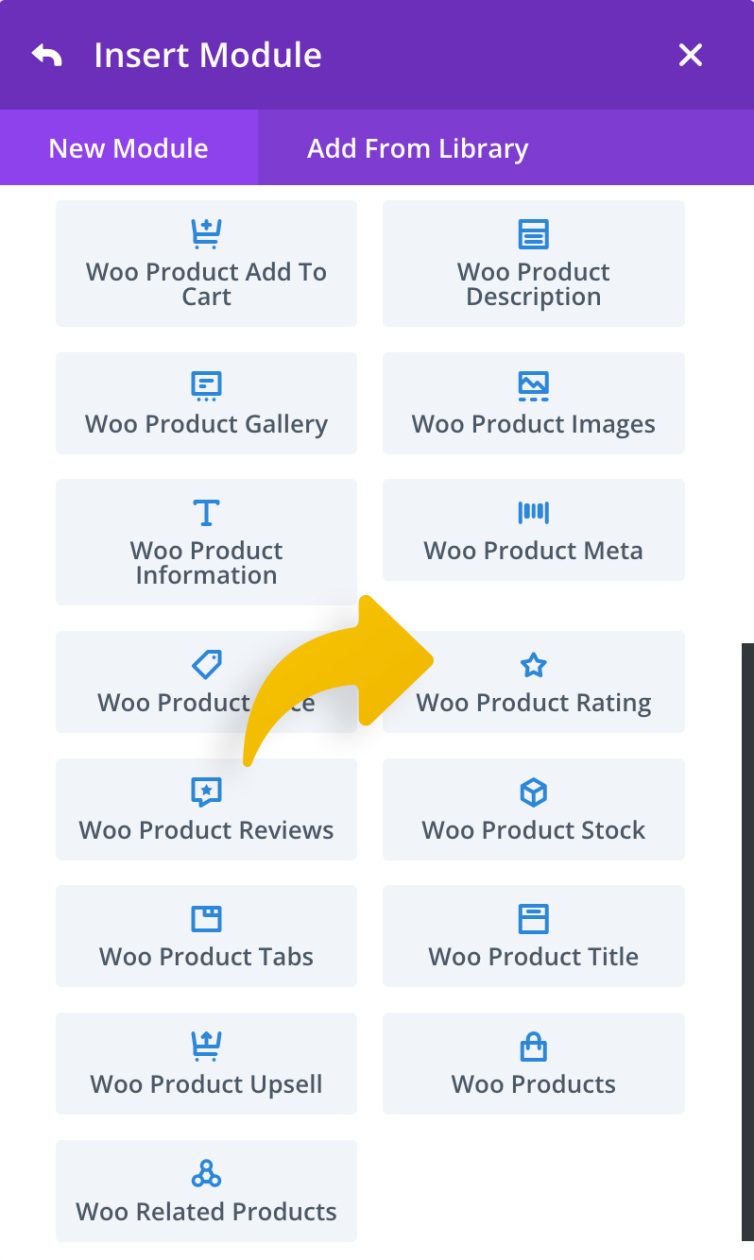The image size is (754, 1260).
Task: Click the Woo Product Tabs icon
Action: pyautogui.click(x=206, y=918)
